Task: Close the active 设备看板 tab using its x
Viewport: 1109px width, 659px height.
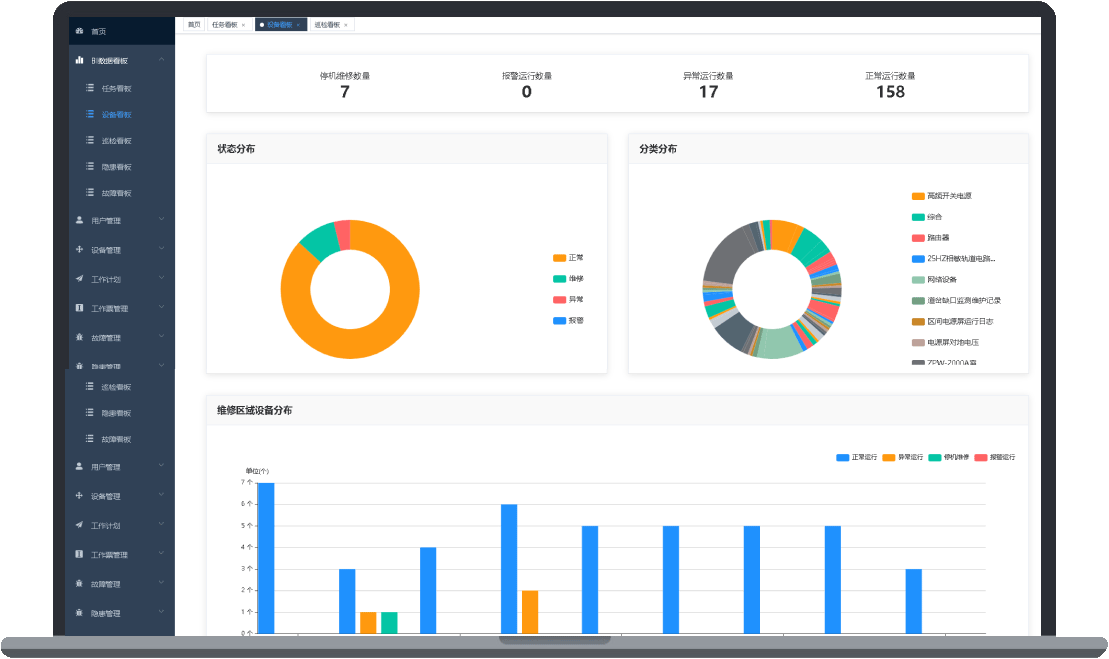Action: (x=298, y=25)
